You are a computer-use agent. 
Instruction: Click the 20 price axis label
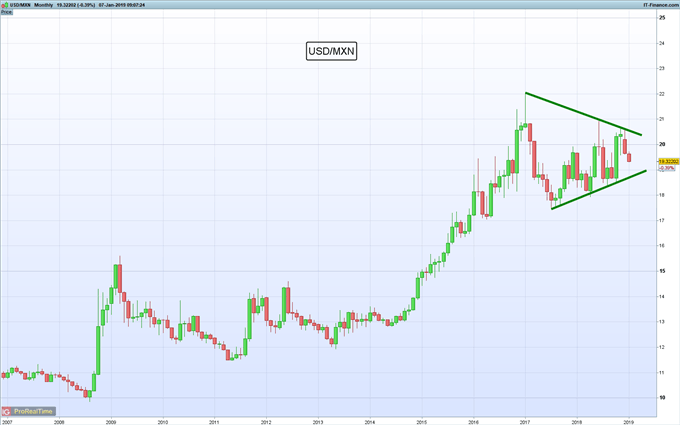click(662, 144)
